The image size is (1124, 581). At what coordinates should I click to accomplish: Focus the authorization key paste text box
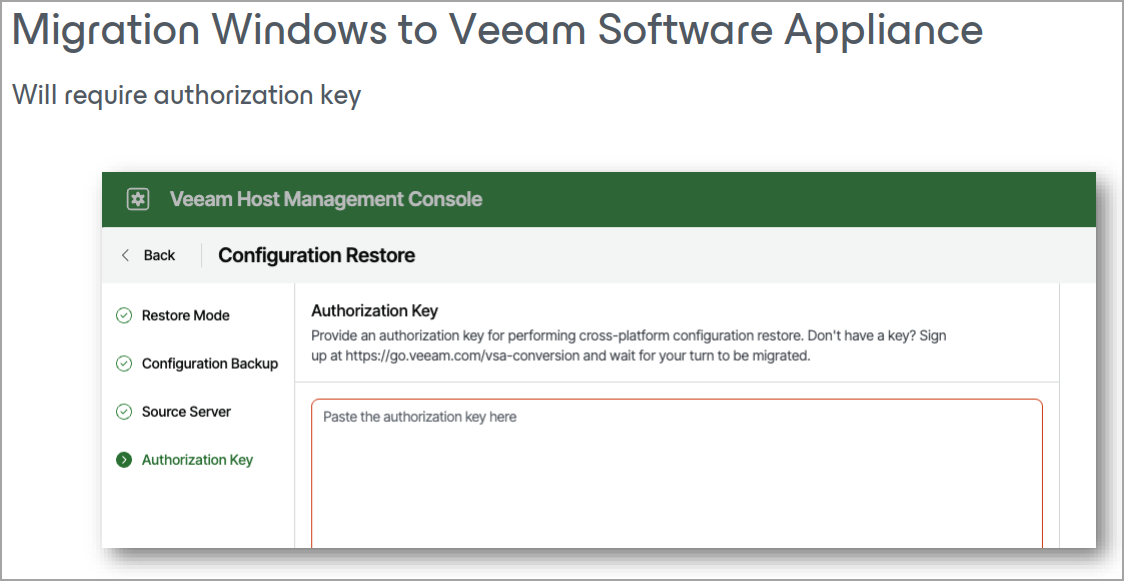click(676, 480)
